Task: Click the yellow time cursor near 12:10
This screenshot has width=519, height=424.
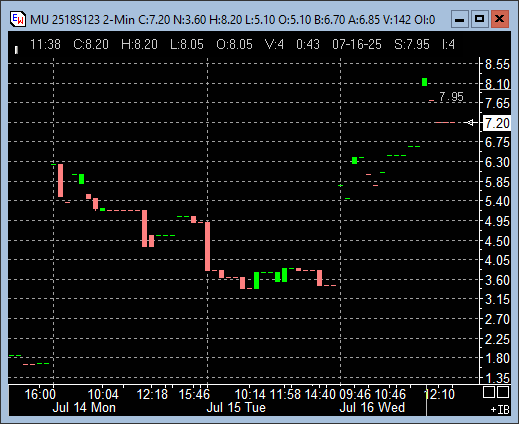Action: pos(426,395)
